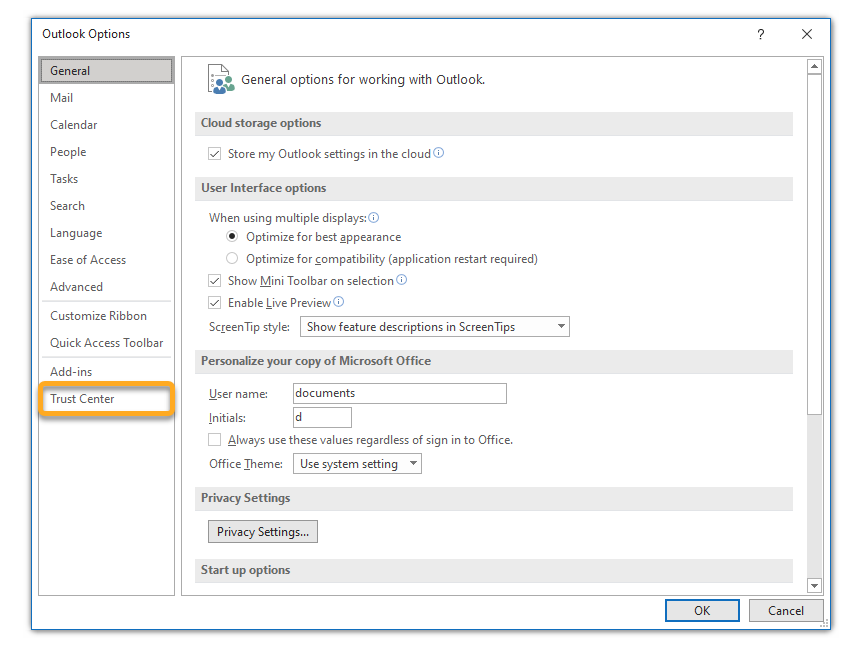Disable Enable Live Preview checkbox
Viewport: 857px width, 651px height.
(214, 303)
